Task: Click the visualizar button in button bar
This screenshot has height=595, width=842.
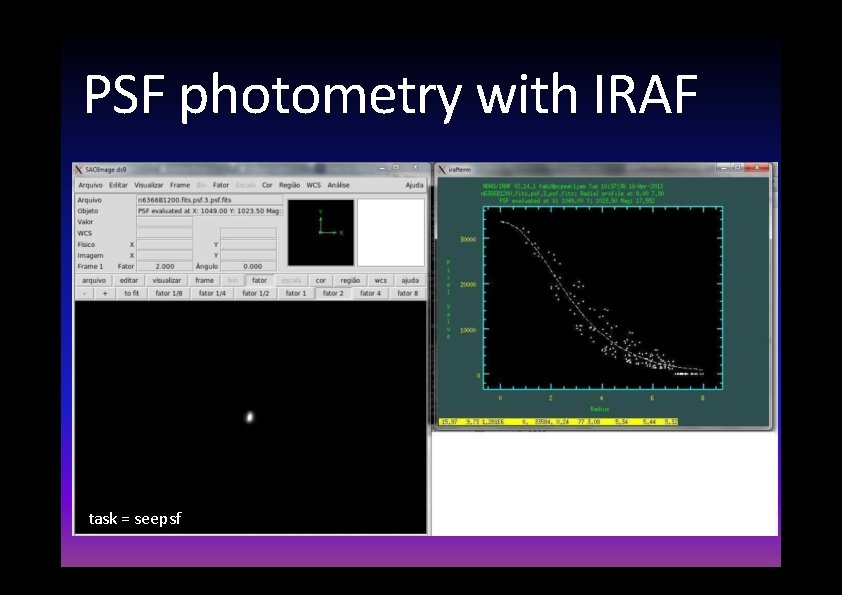Action: (x=166, y=280)
